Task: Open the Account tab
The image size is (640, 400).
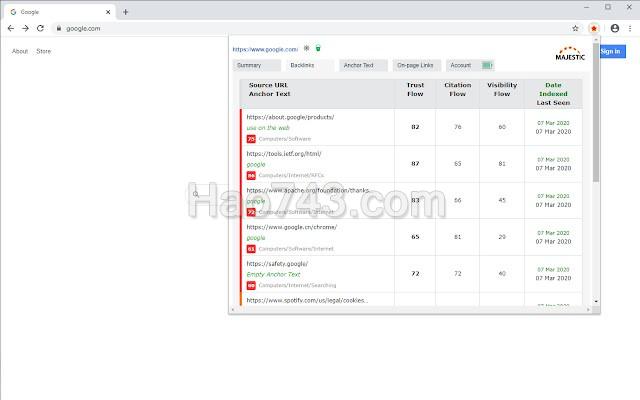Action: pyautogui.click(x=470, y=65)
